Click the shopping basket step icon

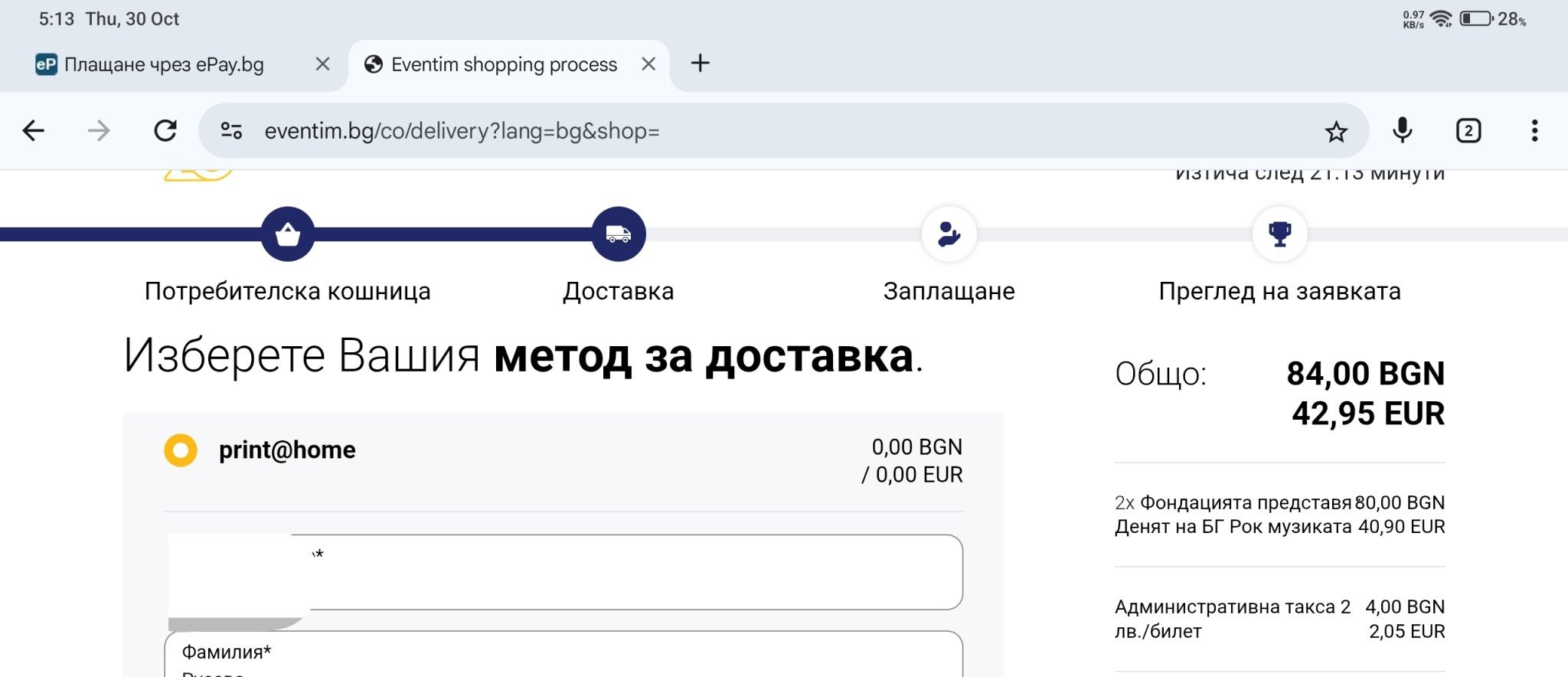[x=288, y=234]
